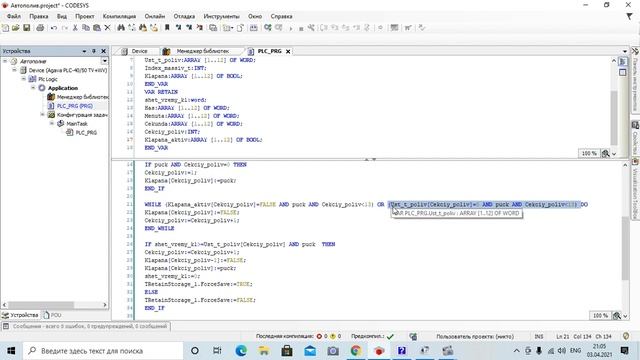Click the New project toolbar icon
The height and width of the screenshot is (360, 640).
coord(6,28)
